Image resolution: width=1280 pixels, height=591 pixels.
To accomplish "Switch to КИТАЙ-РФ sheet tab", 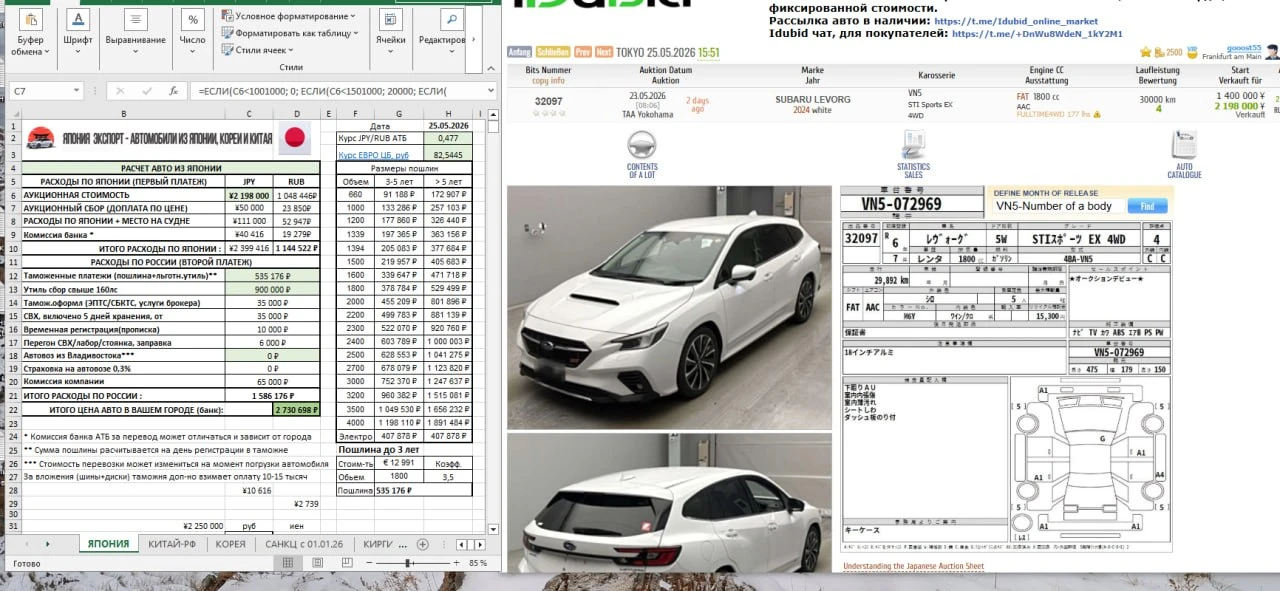I will click(171, 544).
